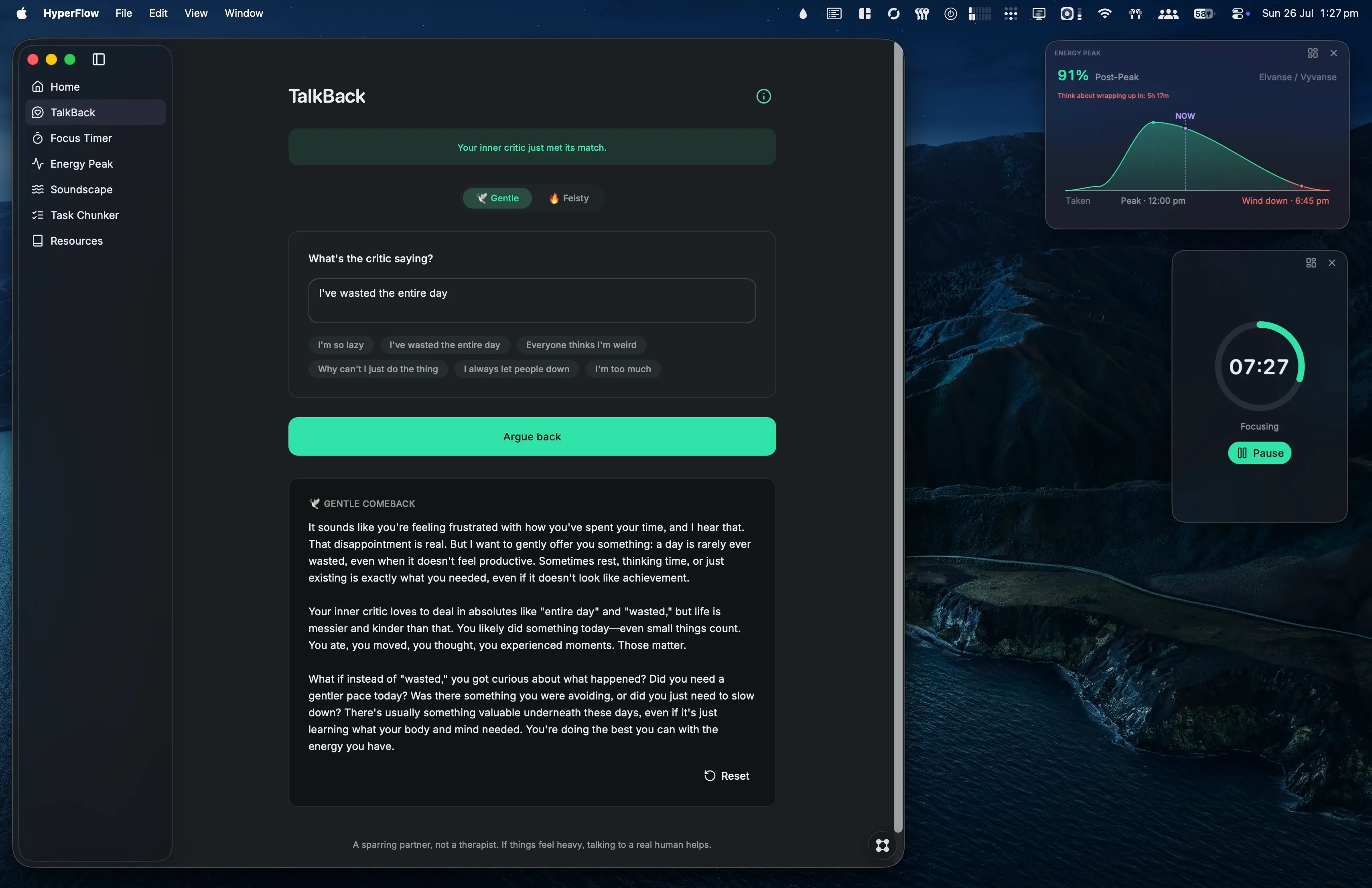Click the window-tiles layout menu bar icon
The height and width of the screenshot is (888, 1372).
pos(865,13)
